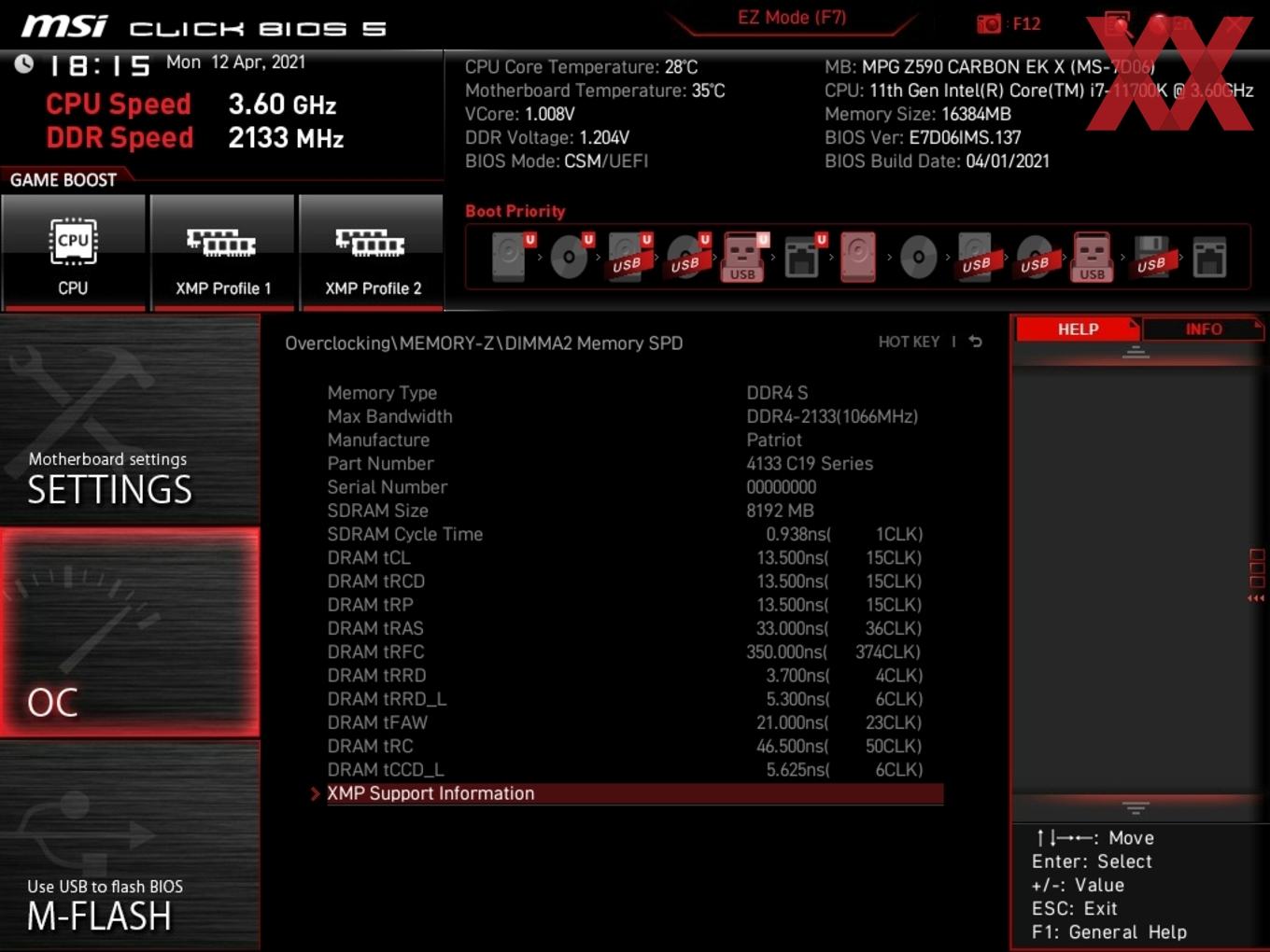1270x952 pixels.
Task: Select the DRAM tRAS row label
Action: click(x=374, y=628)
